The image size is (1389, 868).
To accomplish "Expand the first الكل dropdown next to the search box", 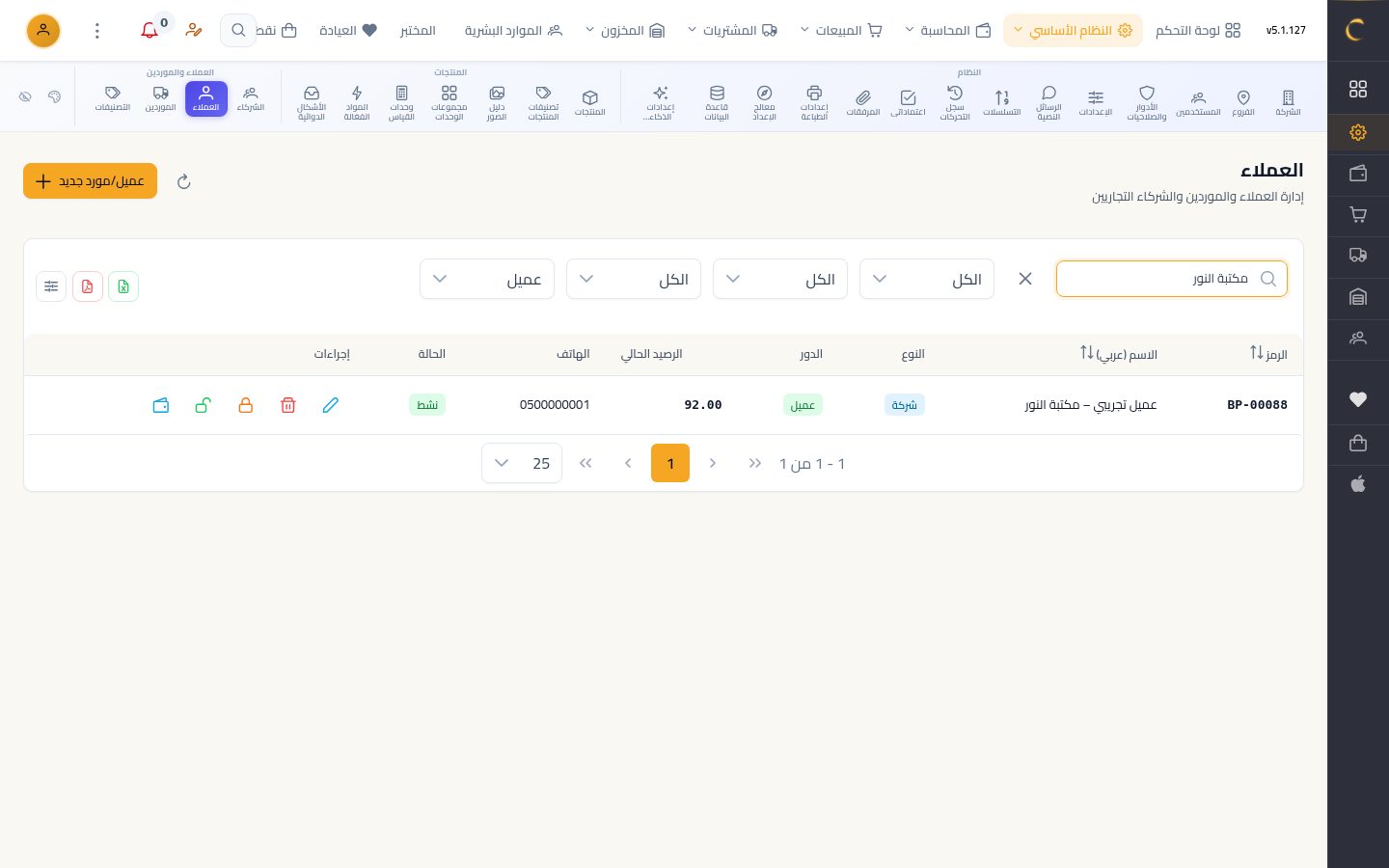I will [927, 279].
